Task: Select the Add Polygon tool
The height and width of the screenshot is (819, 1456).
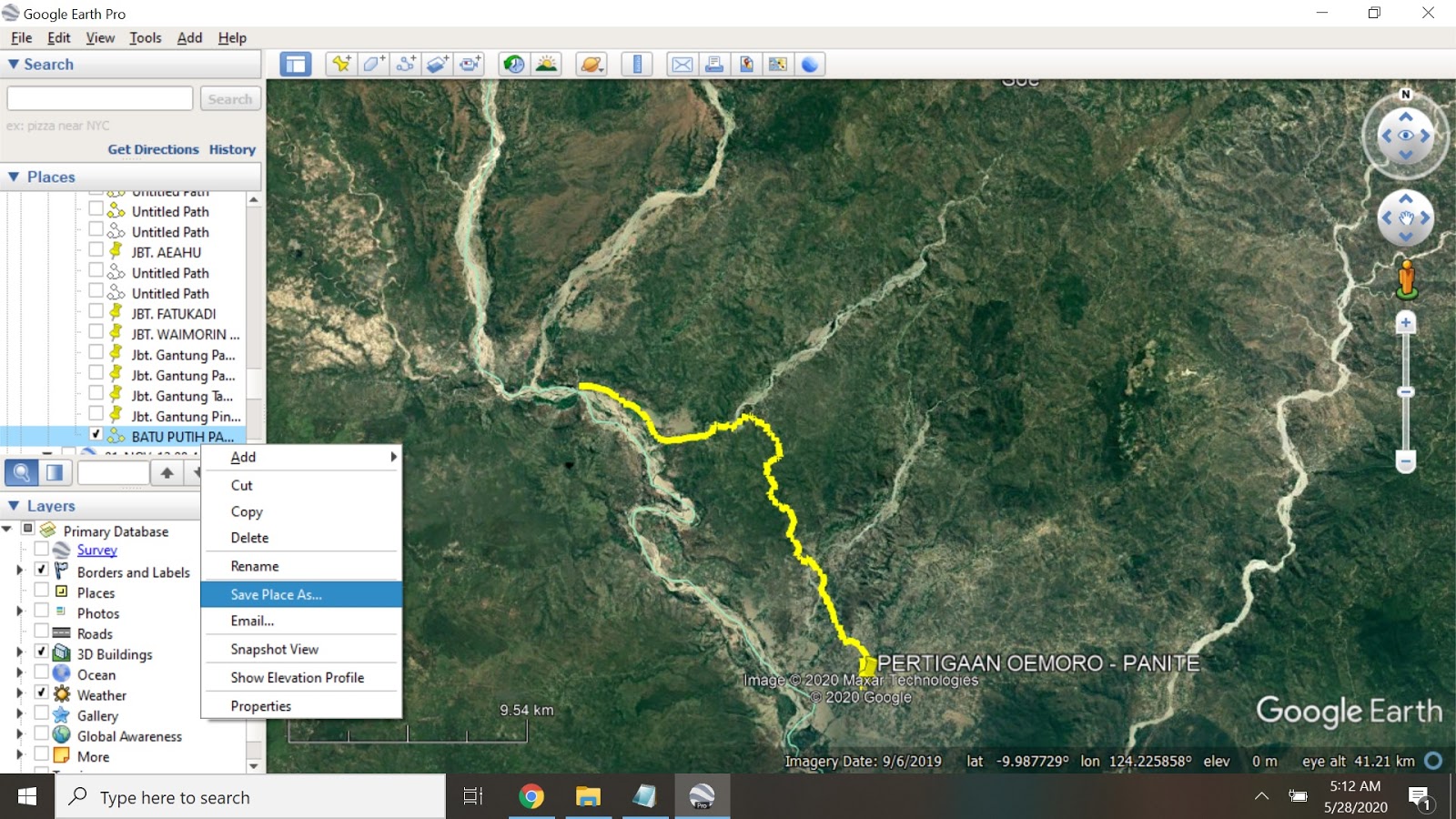Action: [x=374, y=64]
